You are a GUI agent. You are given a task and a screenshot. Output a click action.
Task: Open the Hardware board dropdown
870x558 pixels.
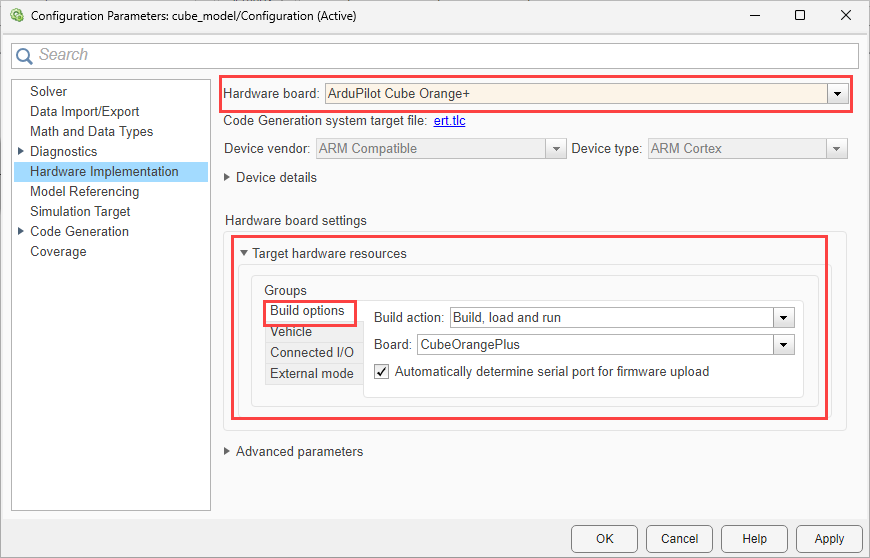point(837,94)
